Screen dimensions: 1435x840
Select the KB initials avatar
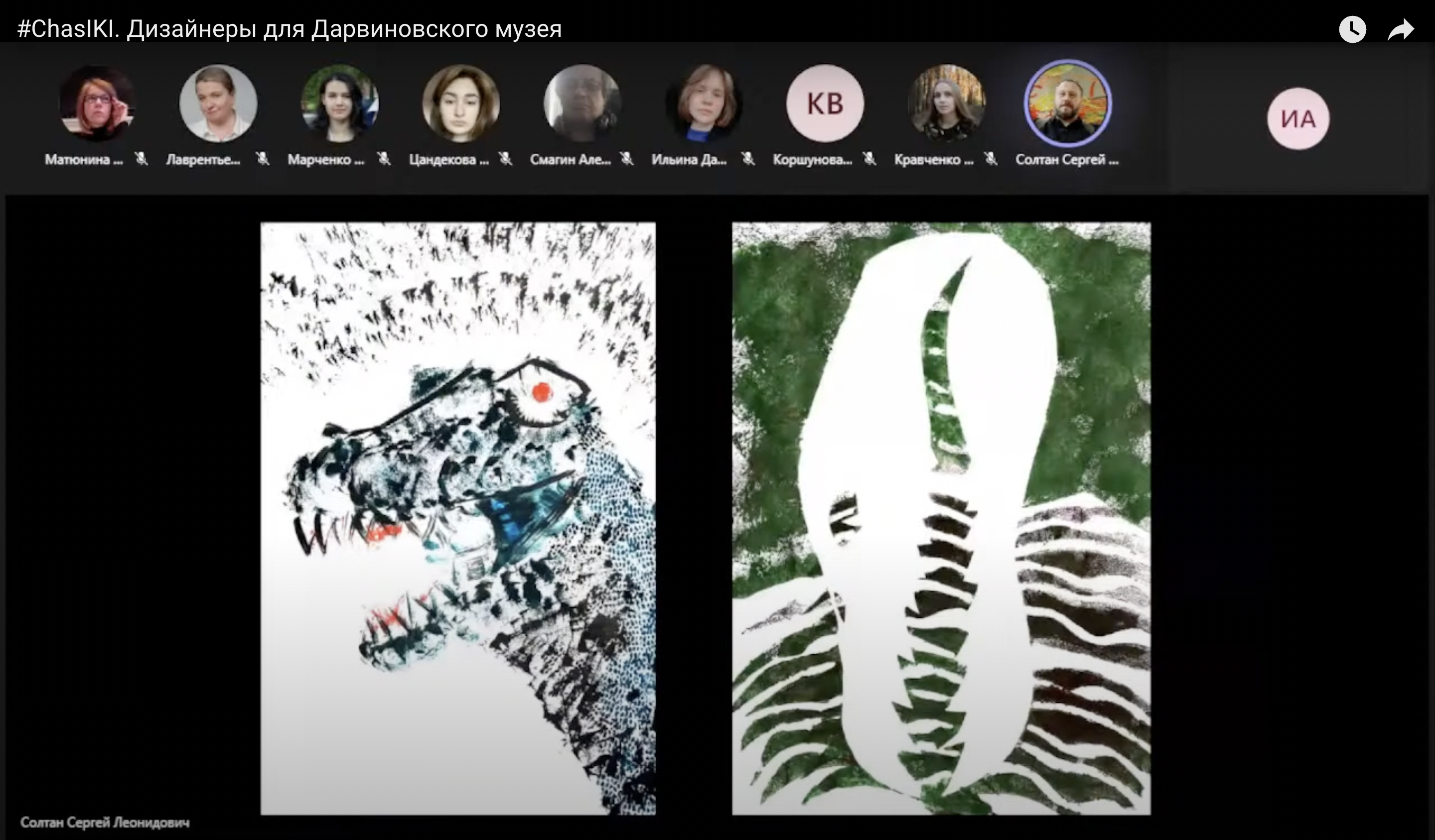pyautogui.click(x=825, y=103)
